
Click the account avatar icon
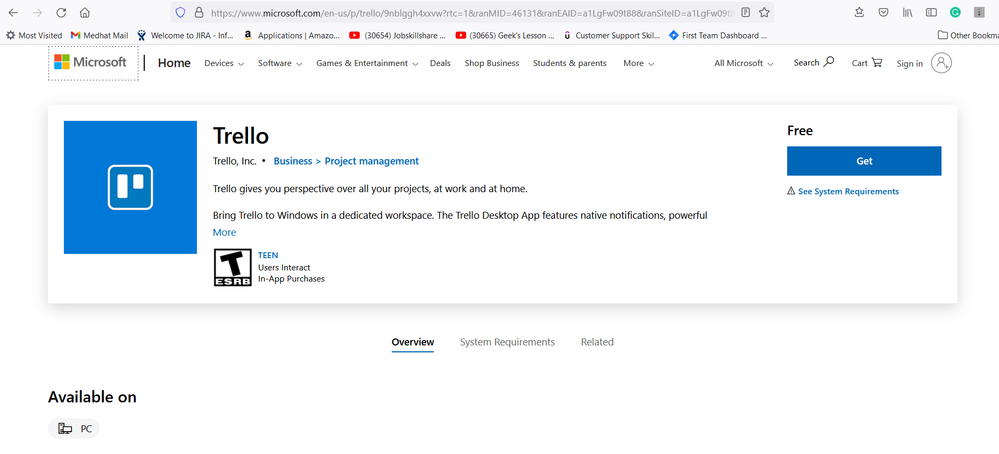(941, 62)
